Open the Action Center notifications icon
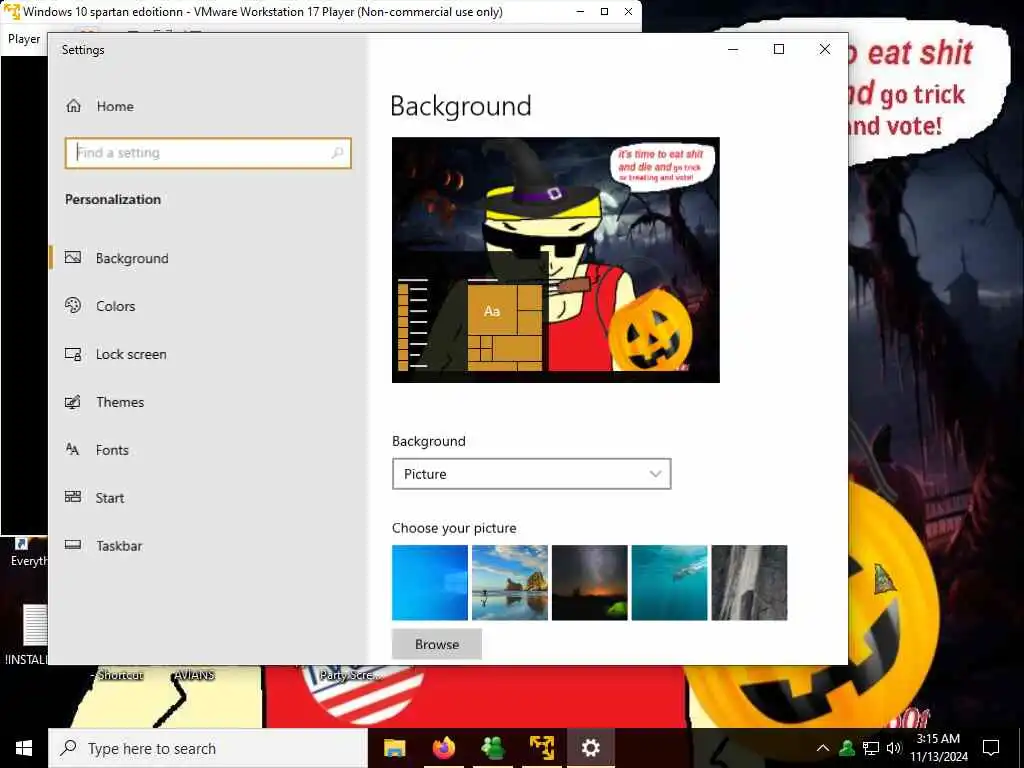 coord(991,748)
